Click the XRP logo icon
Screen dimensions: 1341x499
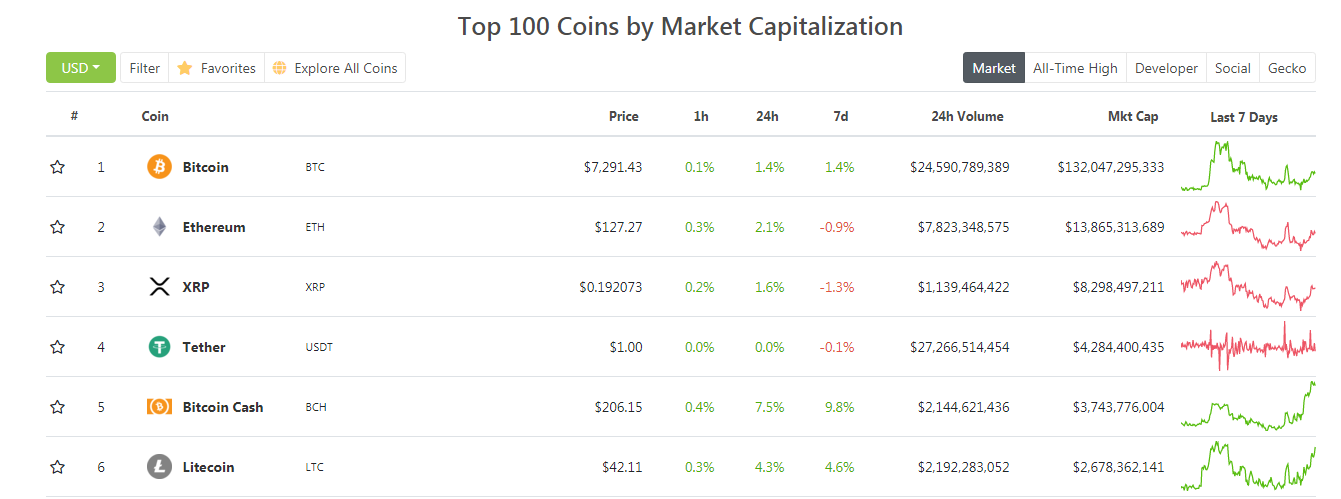[159, 287]
